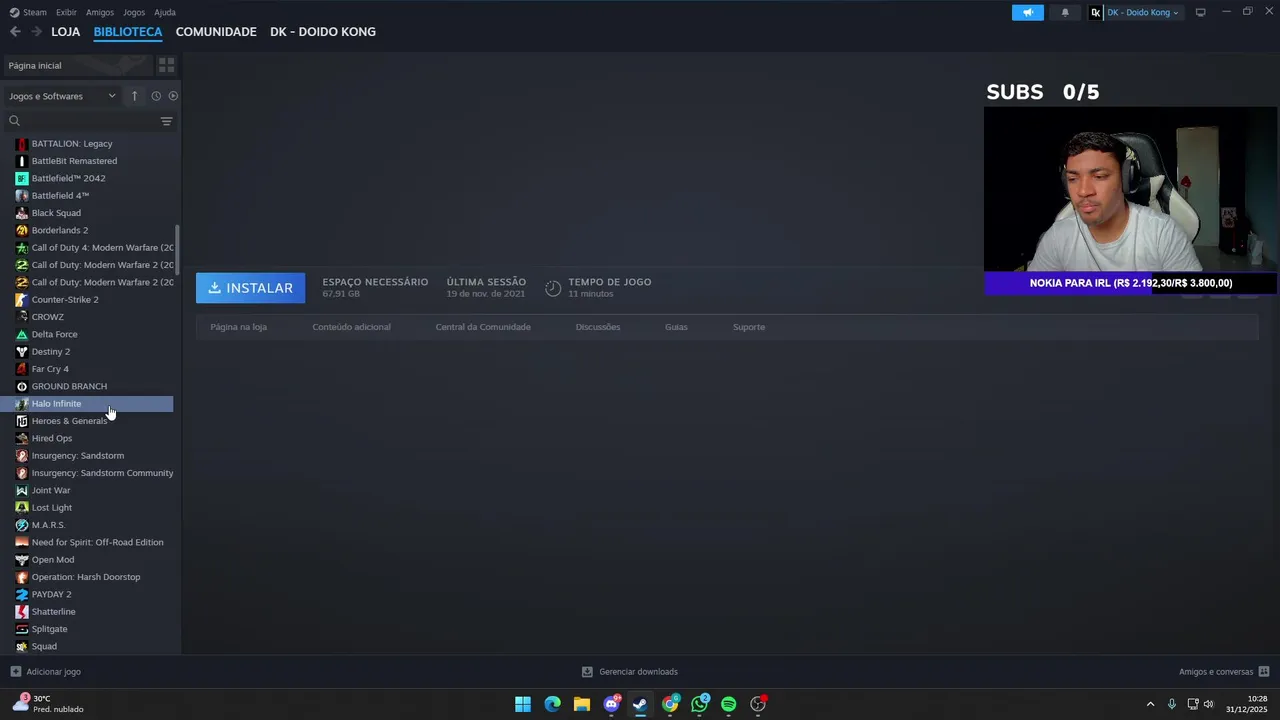Switch to the collections grid view icon
The image size is (1280, 720).
pyautogui.click(x=166, y=65)
